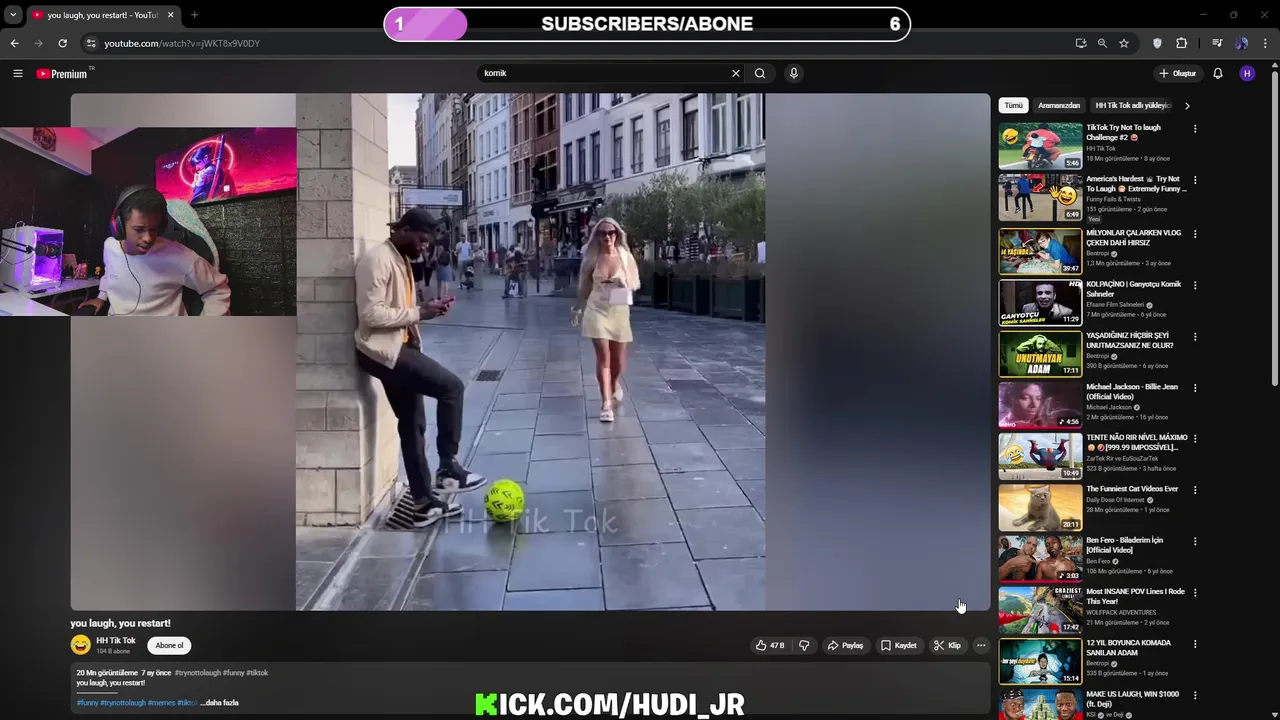Clear the search box with the X icon

[736, 73]
